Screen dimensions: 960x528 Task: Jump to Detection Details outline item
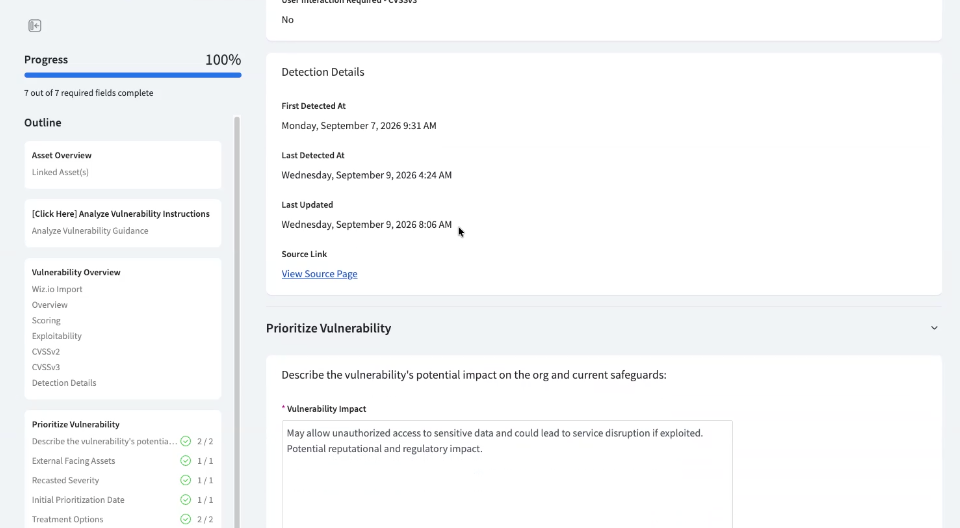tap(64, 383)
